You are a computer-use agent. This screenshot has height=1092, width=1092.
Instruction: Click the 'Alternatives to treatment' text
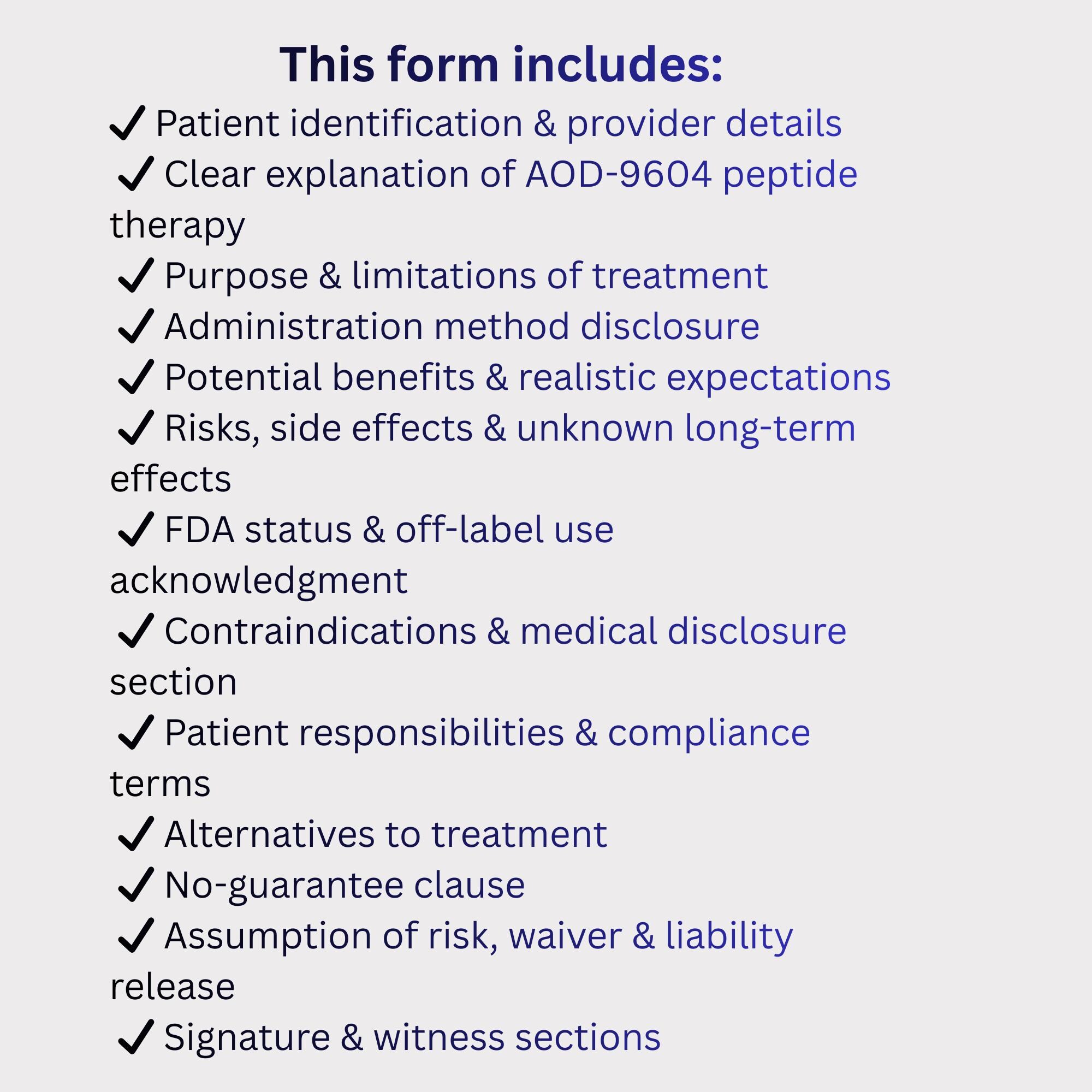point(386,834)
